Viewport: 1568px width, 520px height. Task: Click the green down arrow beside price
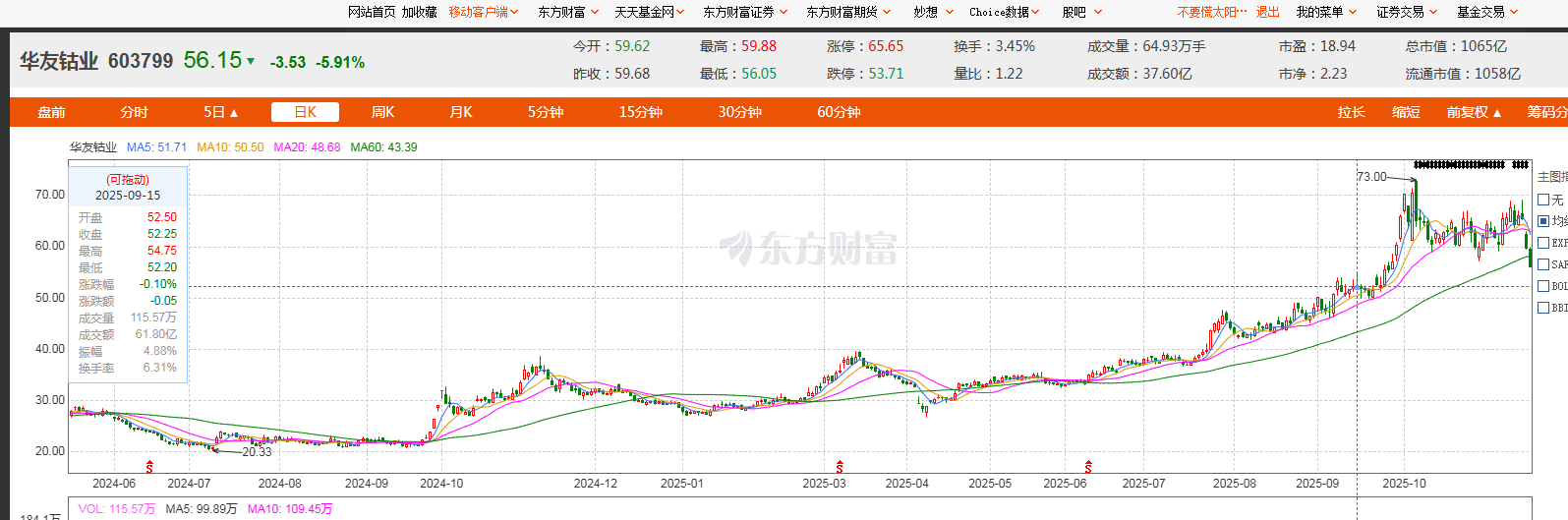251,61
